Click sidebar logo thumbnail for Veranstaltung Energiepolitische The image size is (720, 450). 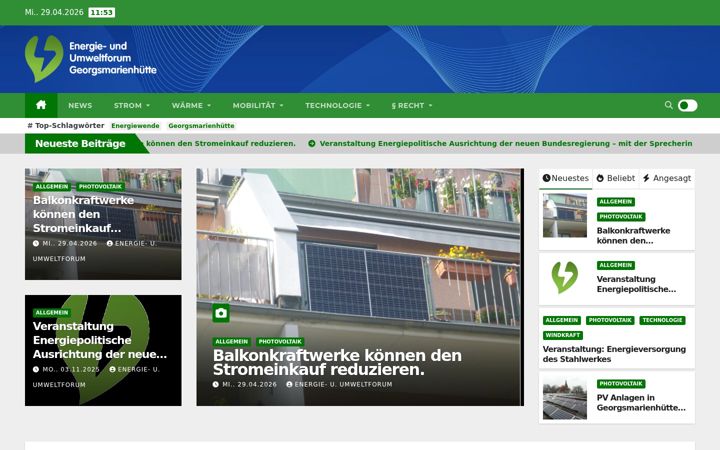click(565, 278)
